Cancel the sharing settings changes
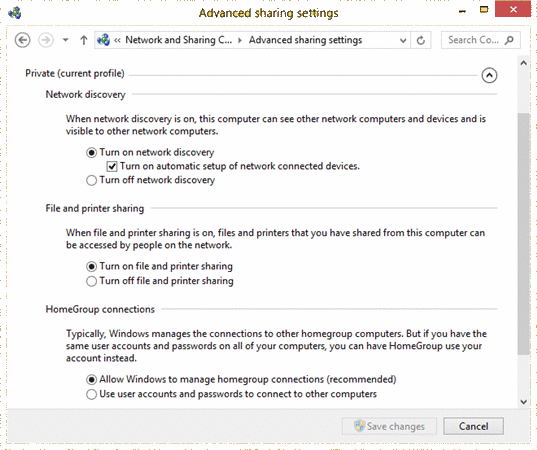This screenshot has width=537, height=450. point(473,426)
